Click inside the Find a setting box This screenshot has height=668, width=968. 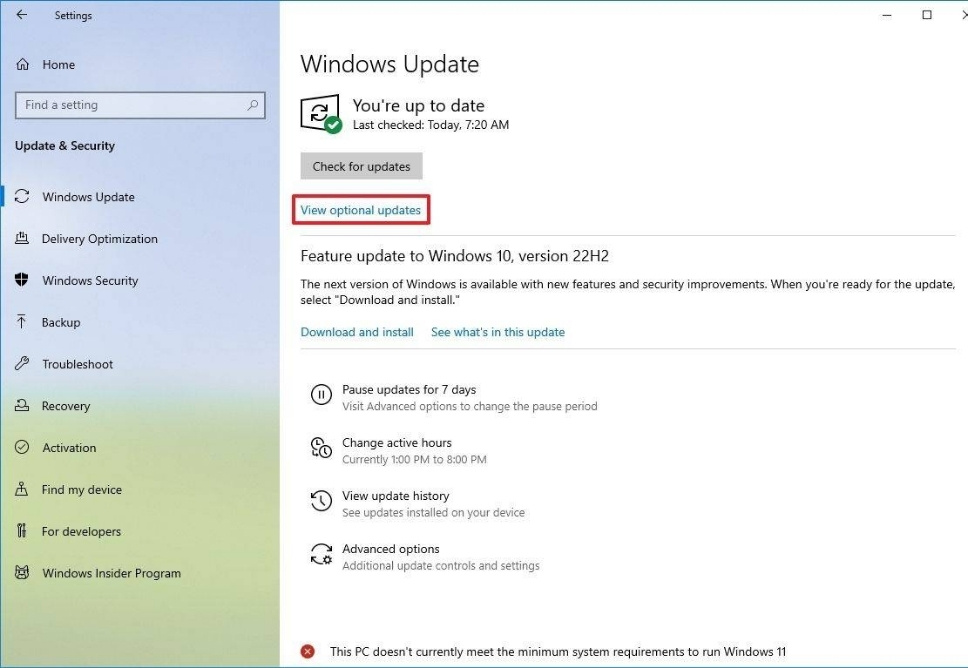pyautogui.click(x=130, y=105)
